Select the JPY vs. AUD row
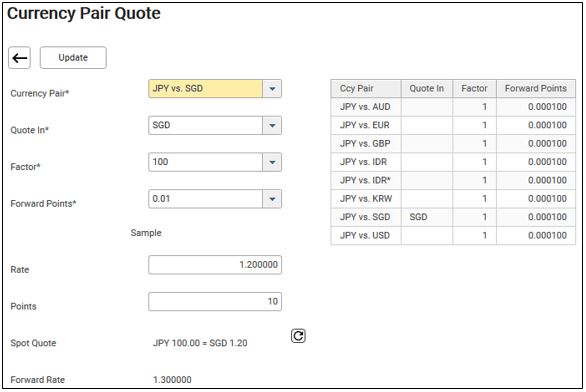Image resolution: width=586 pixels, height=392 pixels. (x=453, y=107)
